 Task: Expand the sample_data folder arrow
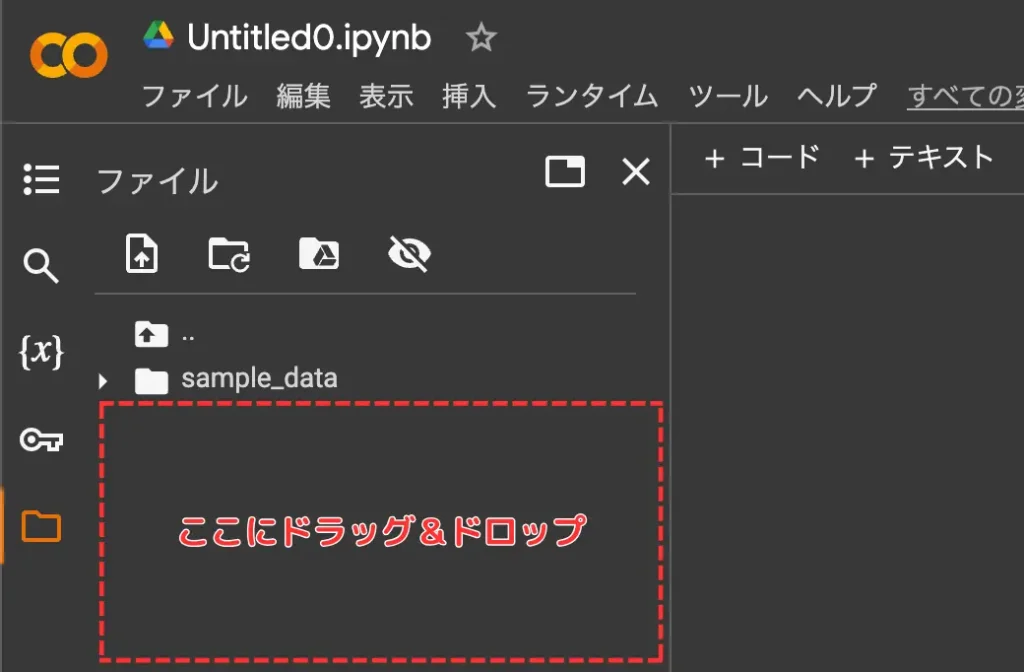click(x=103, y=381)
